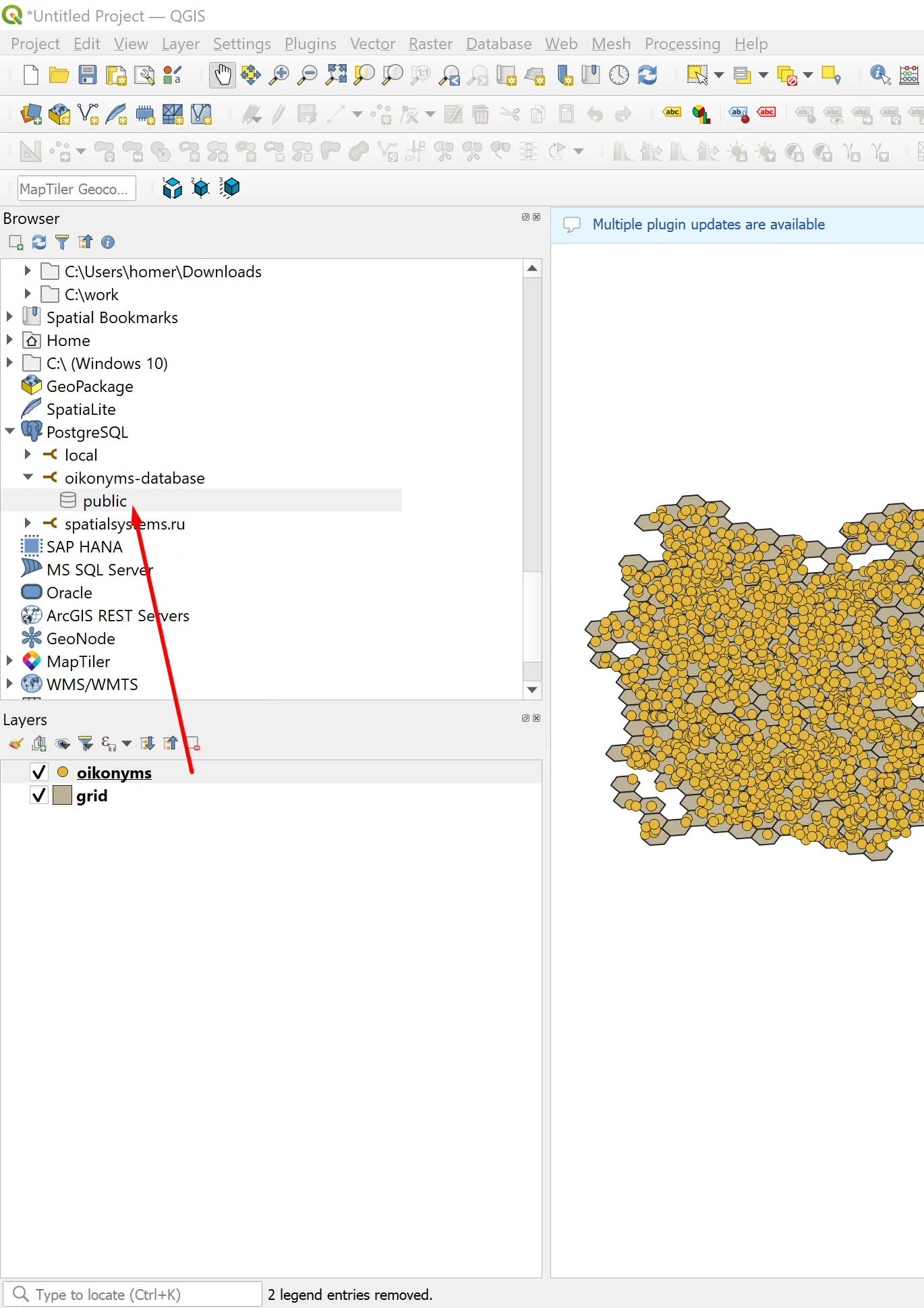Open the Processing menu
924x1308 pixels.
pyautogui.click(x=682, y=44)
